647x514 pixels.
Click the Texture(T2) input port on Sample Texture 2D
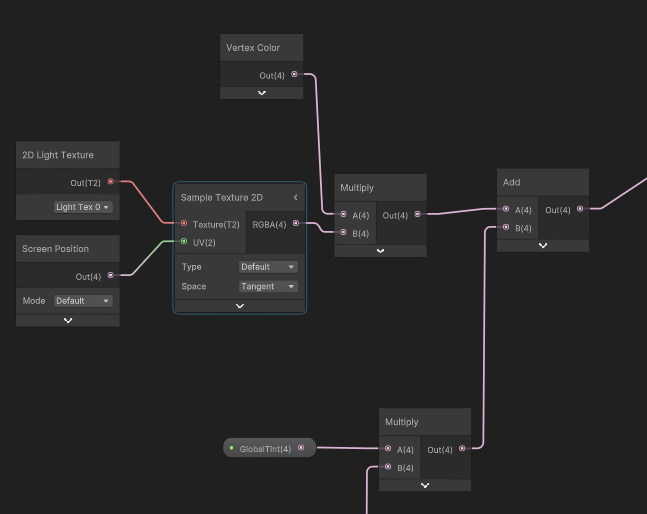[184, 223]
